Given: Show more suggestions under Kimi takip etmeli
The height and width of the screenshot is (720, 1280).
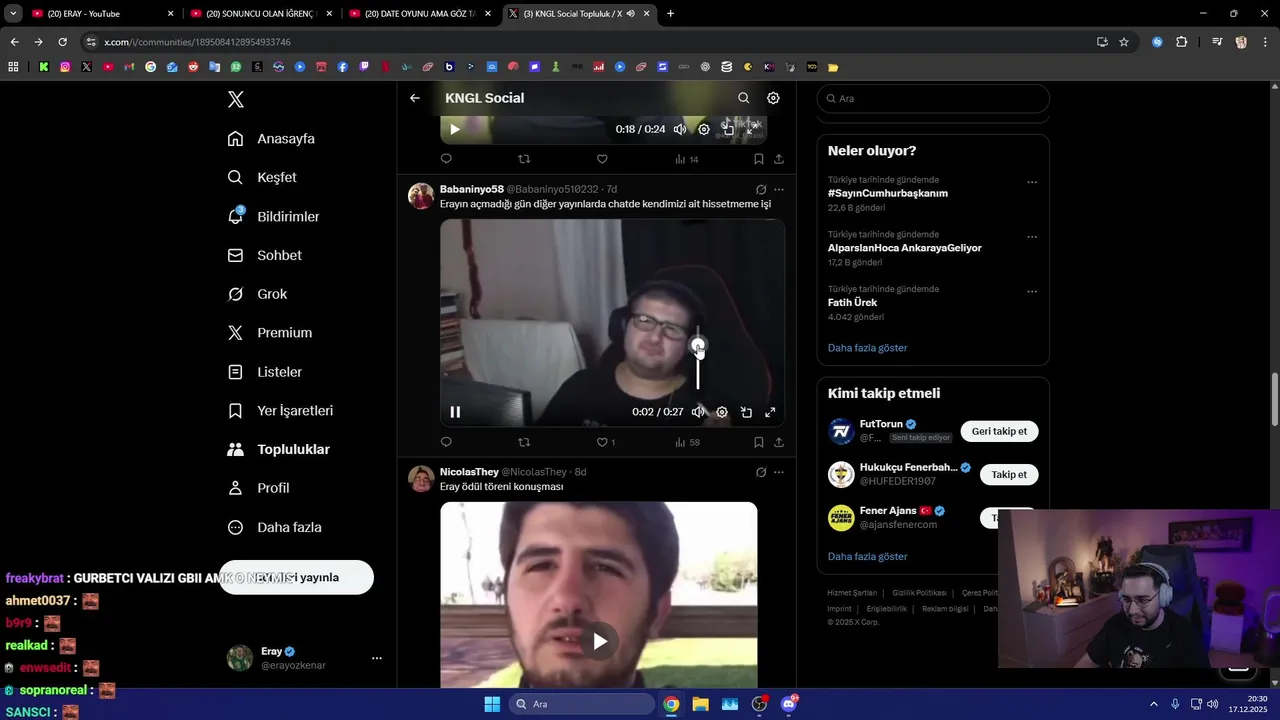Looking at the screenshot, I should [x=868, y=556].
